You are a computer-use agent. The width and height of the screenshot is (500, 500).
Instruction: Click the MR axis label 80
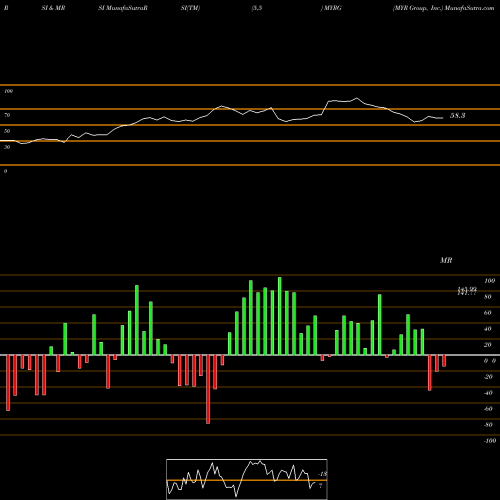pos(488,297)
